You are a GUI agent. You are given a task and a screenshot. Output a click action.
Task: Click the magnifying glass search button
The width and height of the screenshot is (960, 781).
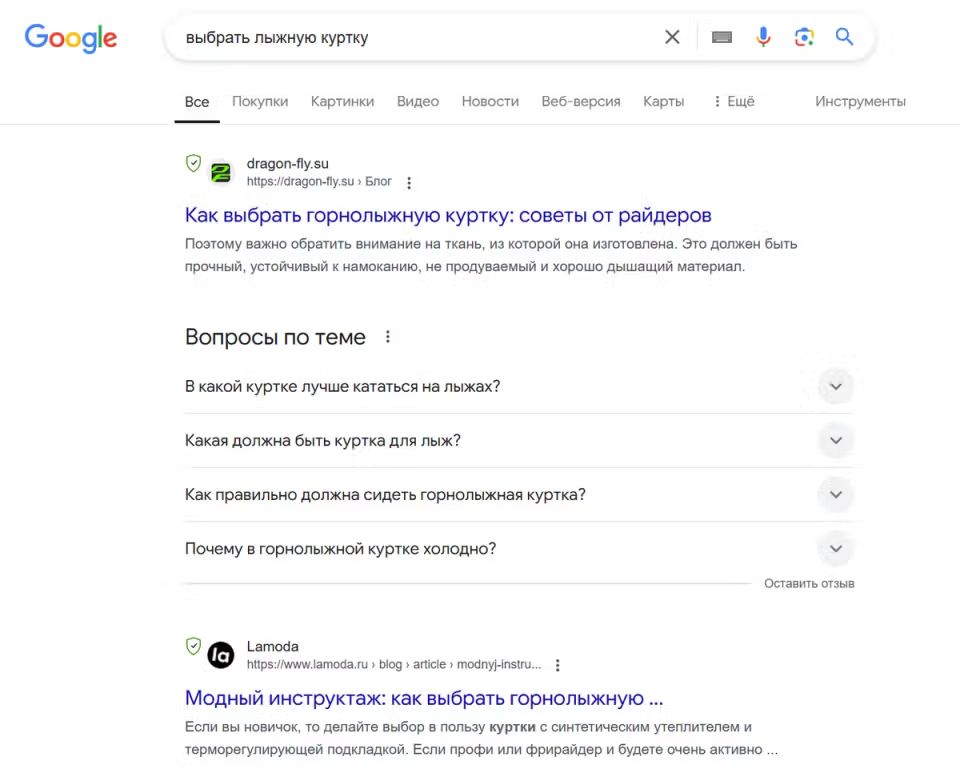pos(845,37)
